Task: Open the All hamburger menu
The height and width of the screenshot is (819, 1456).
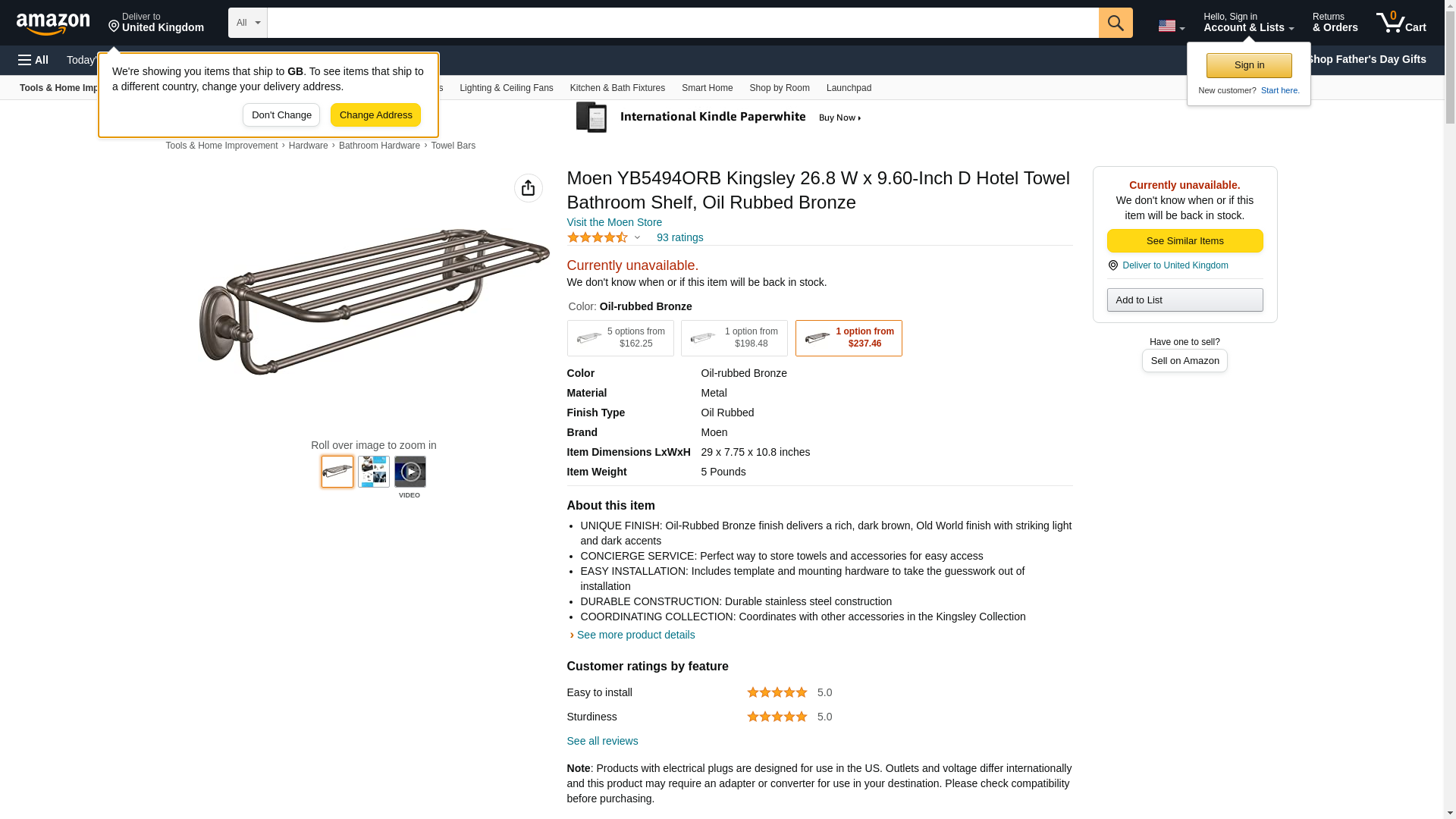Action: click(33, 60)
